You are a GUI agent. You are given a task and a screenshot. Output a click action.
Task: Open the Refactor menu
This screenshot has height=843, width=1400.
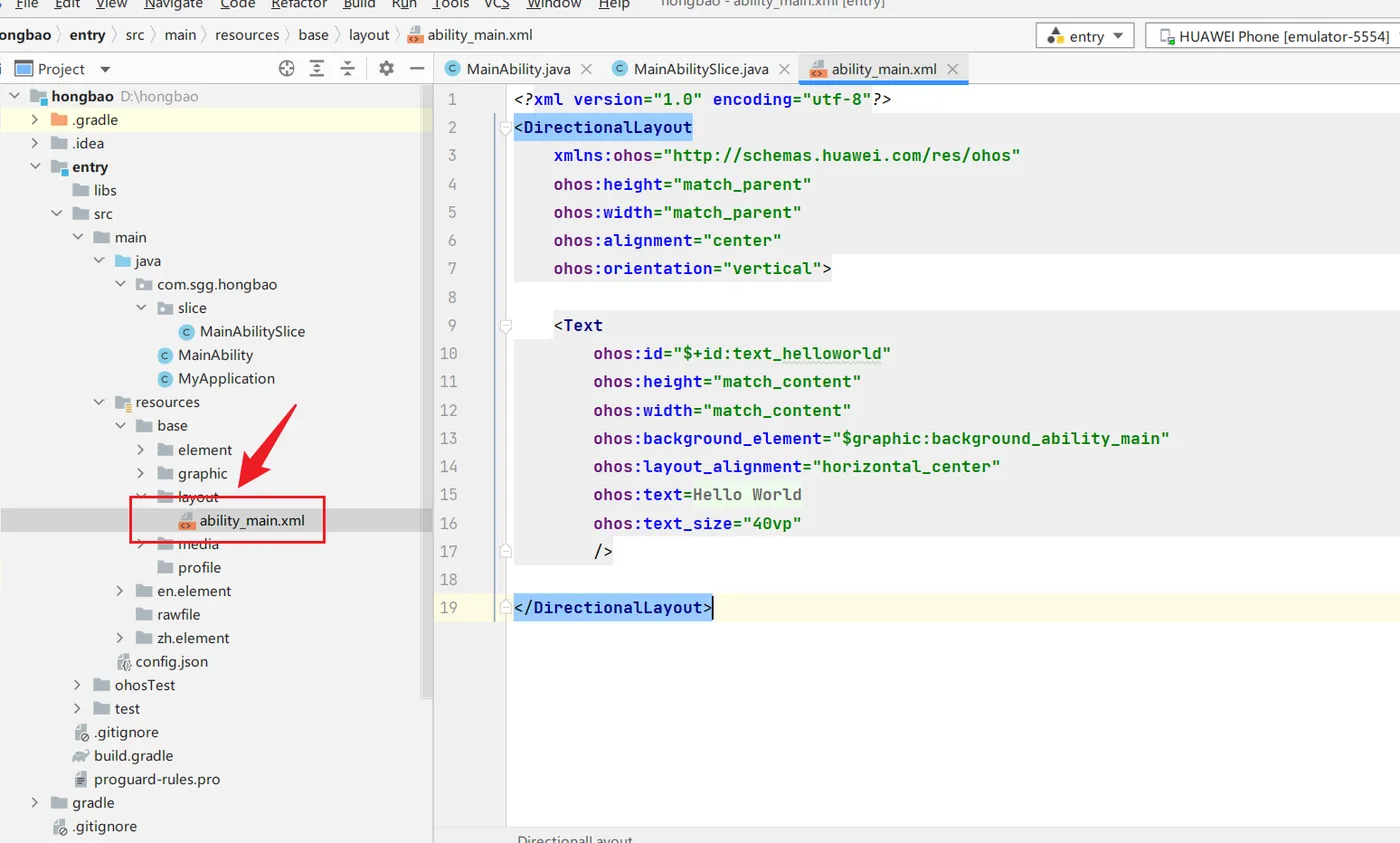coord(299,4)
